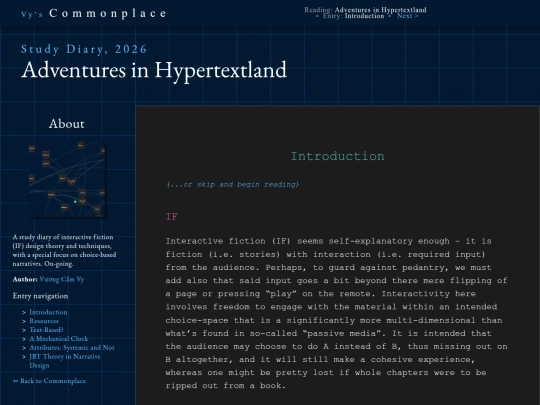The height and width of the screenshot is (405, 540).
Task: Open Vy's Commonplace site title link
Action: [x=94, y=13]
